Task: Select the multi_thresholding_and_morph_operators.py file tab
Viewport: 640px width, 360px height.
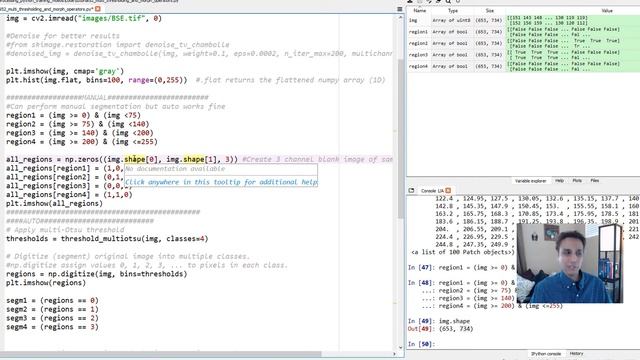Action: click(x=47, y=9)
